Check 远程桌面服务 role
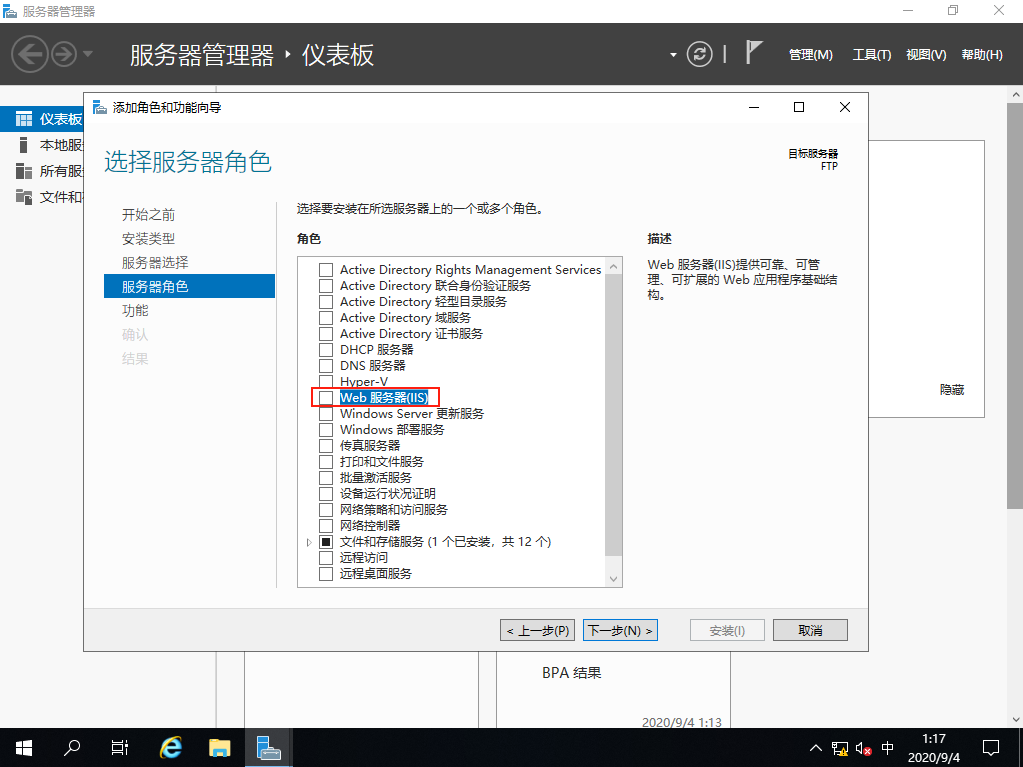 click(x=326, y=573)
